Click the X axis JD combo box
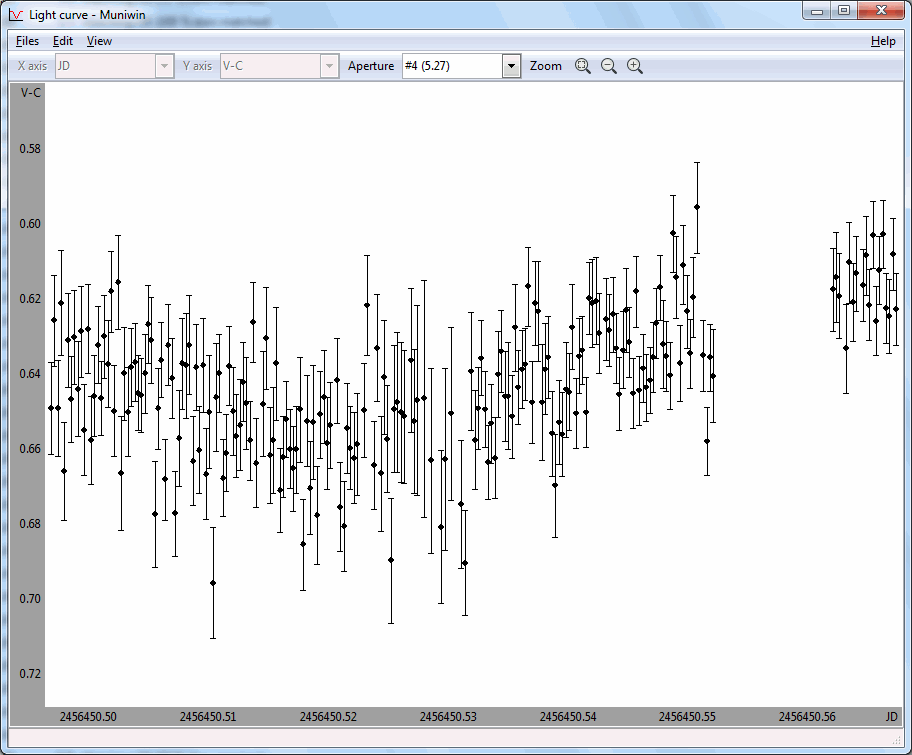This screenshot has height=755, width=912. pyautogui.click(x=114, y=66)
